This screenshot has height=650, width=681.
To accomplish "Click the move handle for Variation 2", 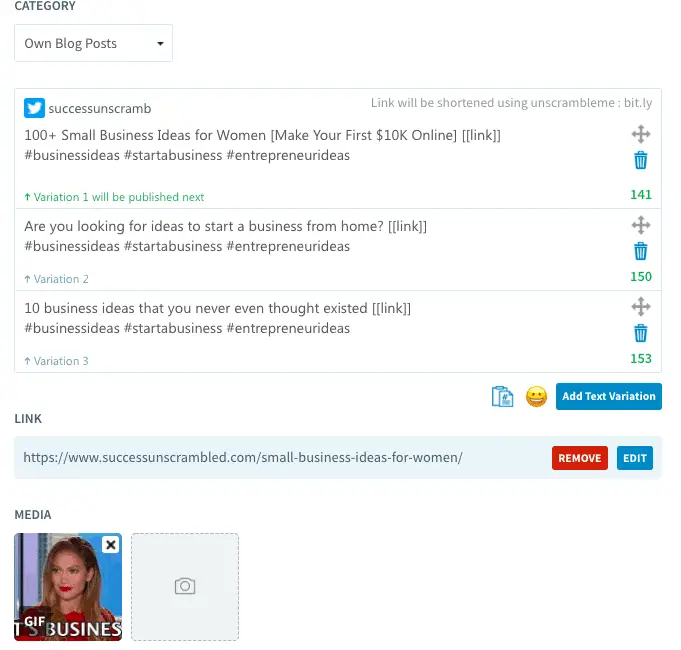I will pyautogui.click(x=641, y=225).
